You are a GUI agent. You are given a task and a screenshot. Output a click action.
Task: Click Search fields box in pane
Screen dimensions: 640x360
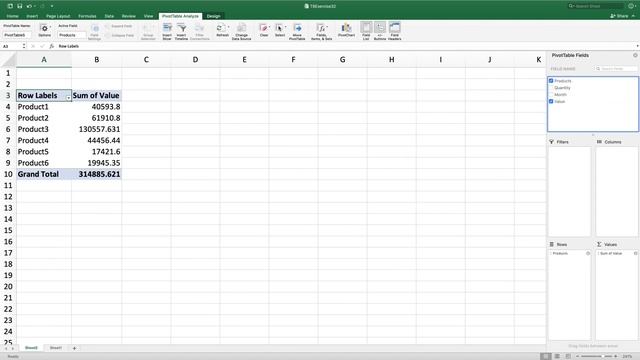616,69
